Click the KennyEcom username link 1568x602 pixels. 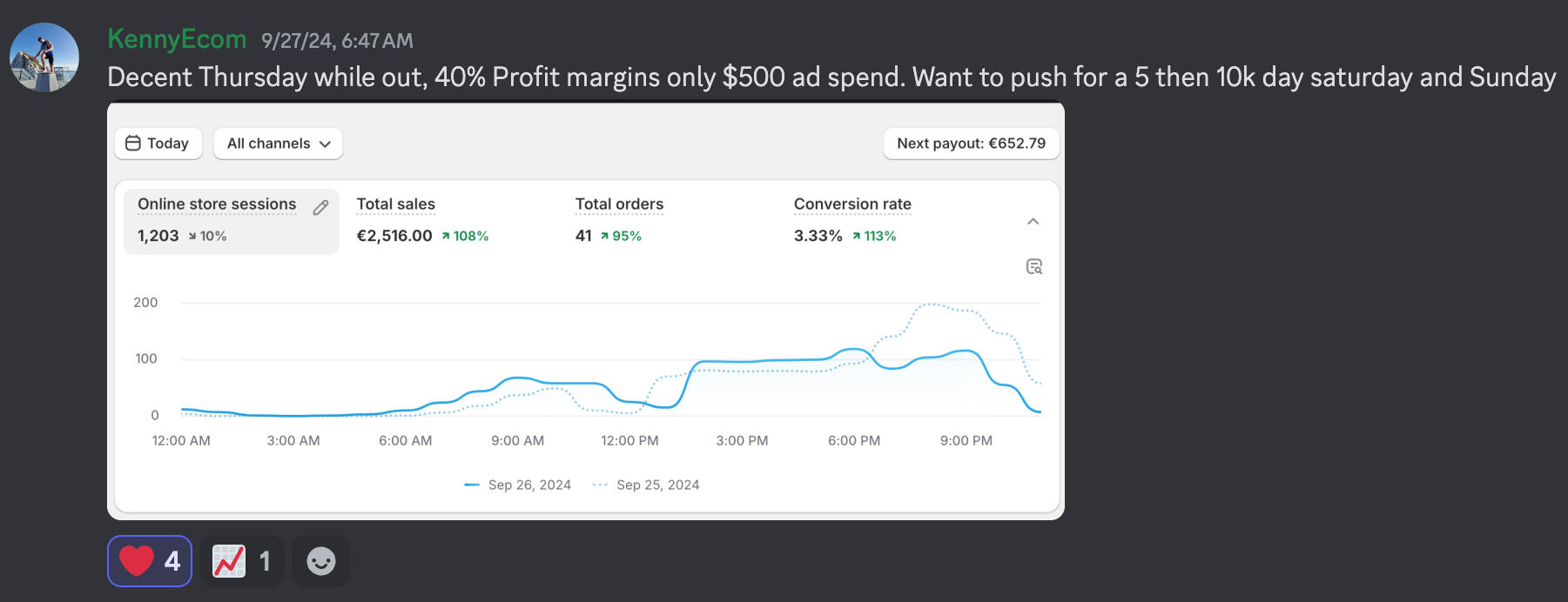click(177, 39)
